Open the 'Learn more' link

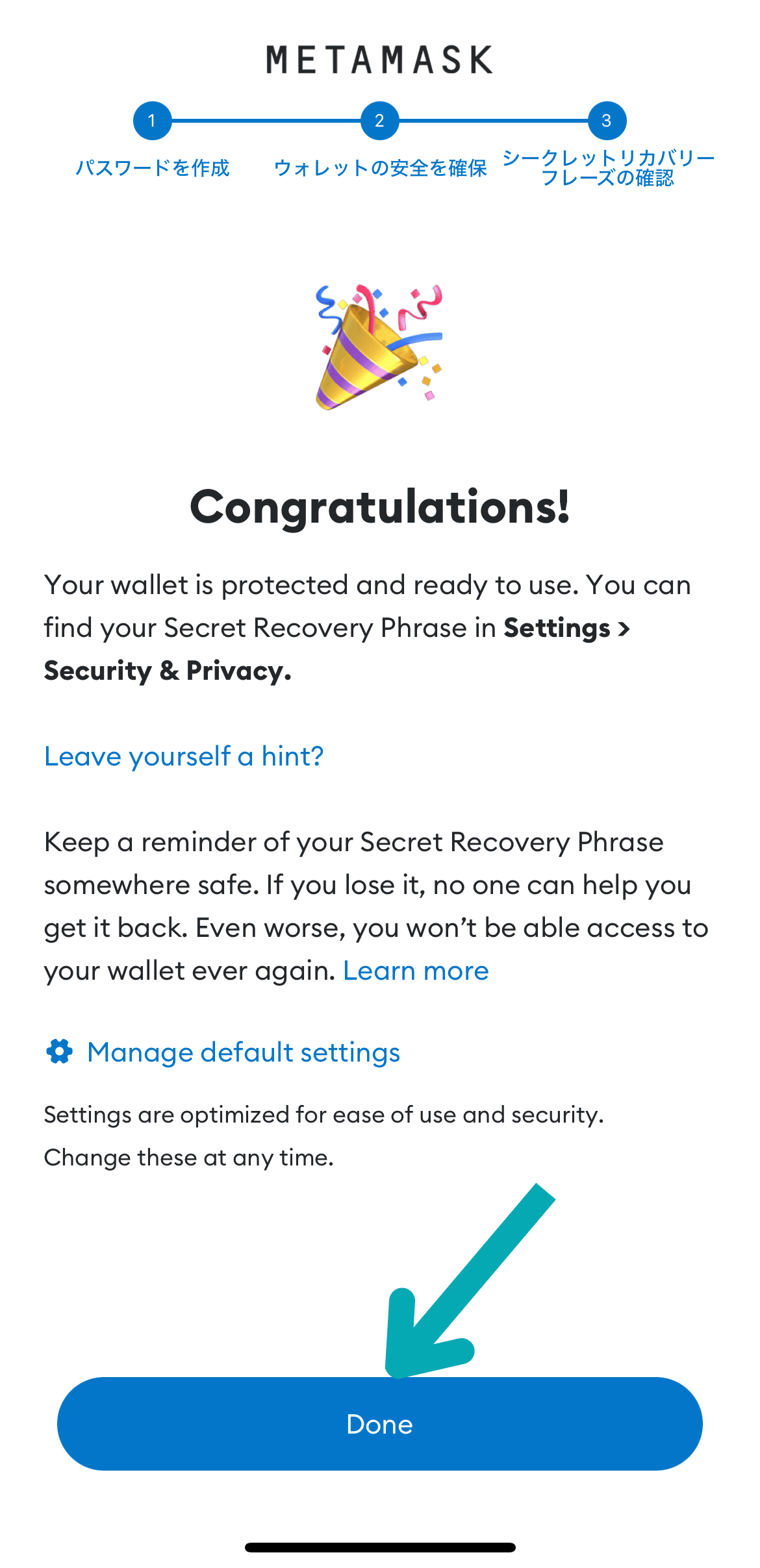pyautogui.click(x=416, y=971)
